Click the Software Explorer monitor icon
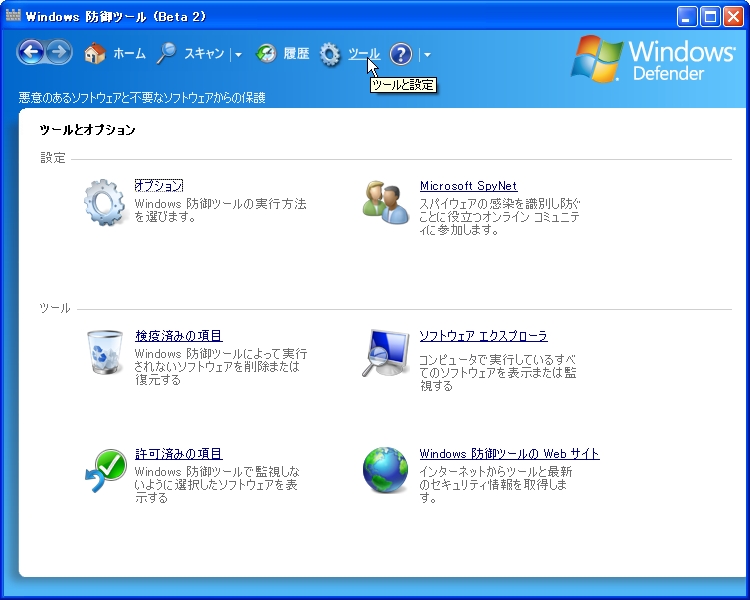Screen dimensions: 750x600 [x=386, y=353]
